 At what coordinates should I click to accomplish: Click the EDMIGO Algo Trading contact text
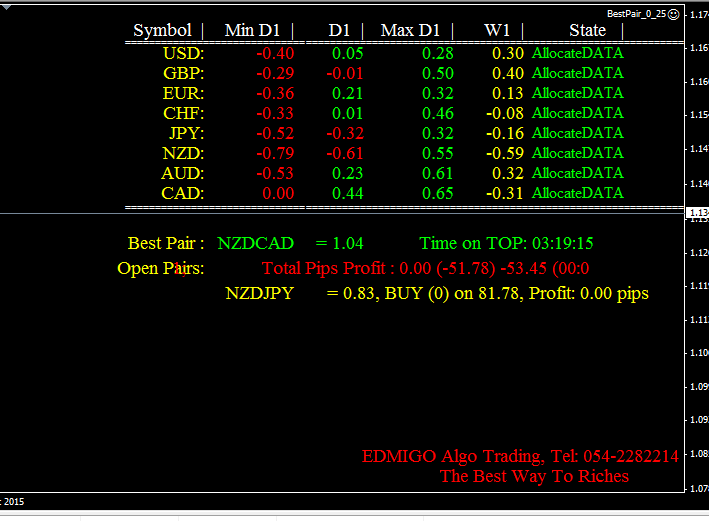(520, 456)
